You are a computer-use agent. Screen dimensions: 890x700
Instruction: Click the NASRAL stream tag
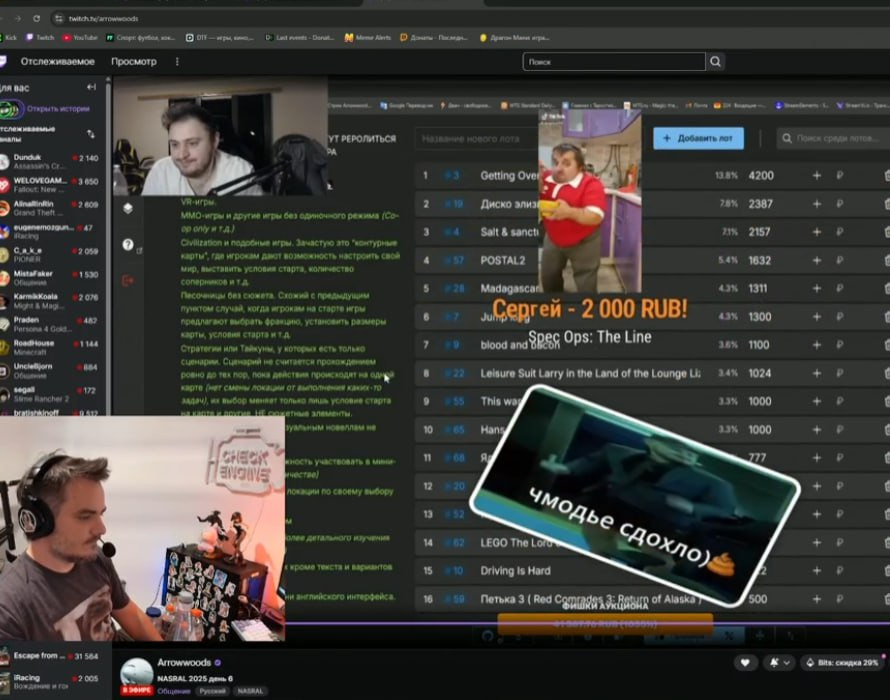point(250,691)
